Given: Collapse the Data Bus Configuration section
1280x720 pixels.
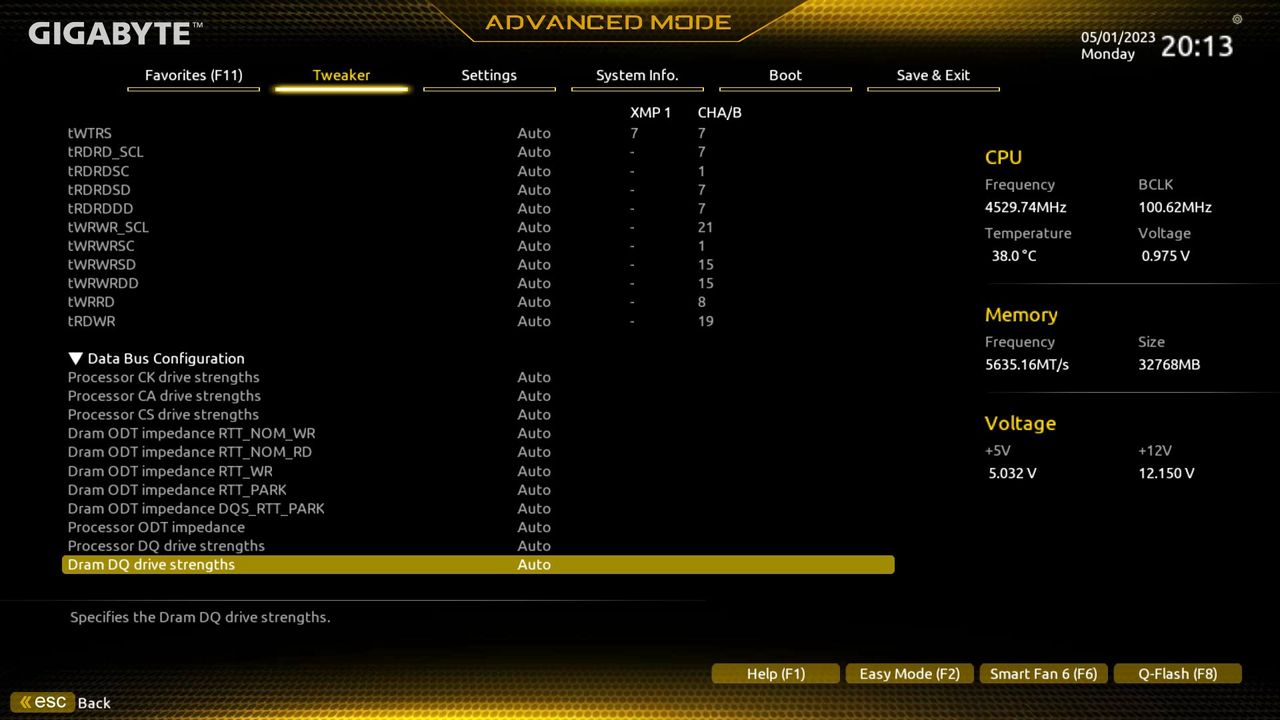Looking at the screenshot, I should coord(156,358).
